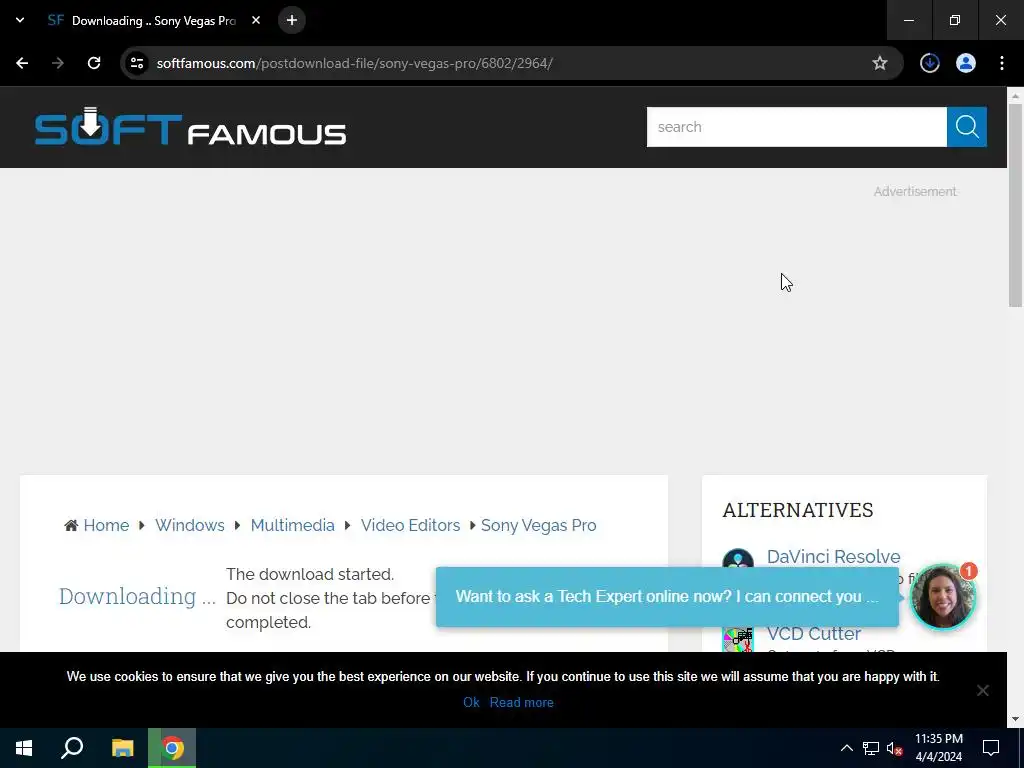Open the Chrome profile avatar
This screenshot has height=768, width=1024.
tap(966, 63)
